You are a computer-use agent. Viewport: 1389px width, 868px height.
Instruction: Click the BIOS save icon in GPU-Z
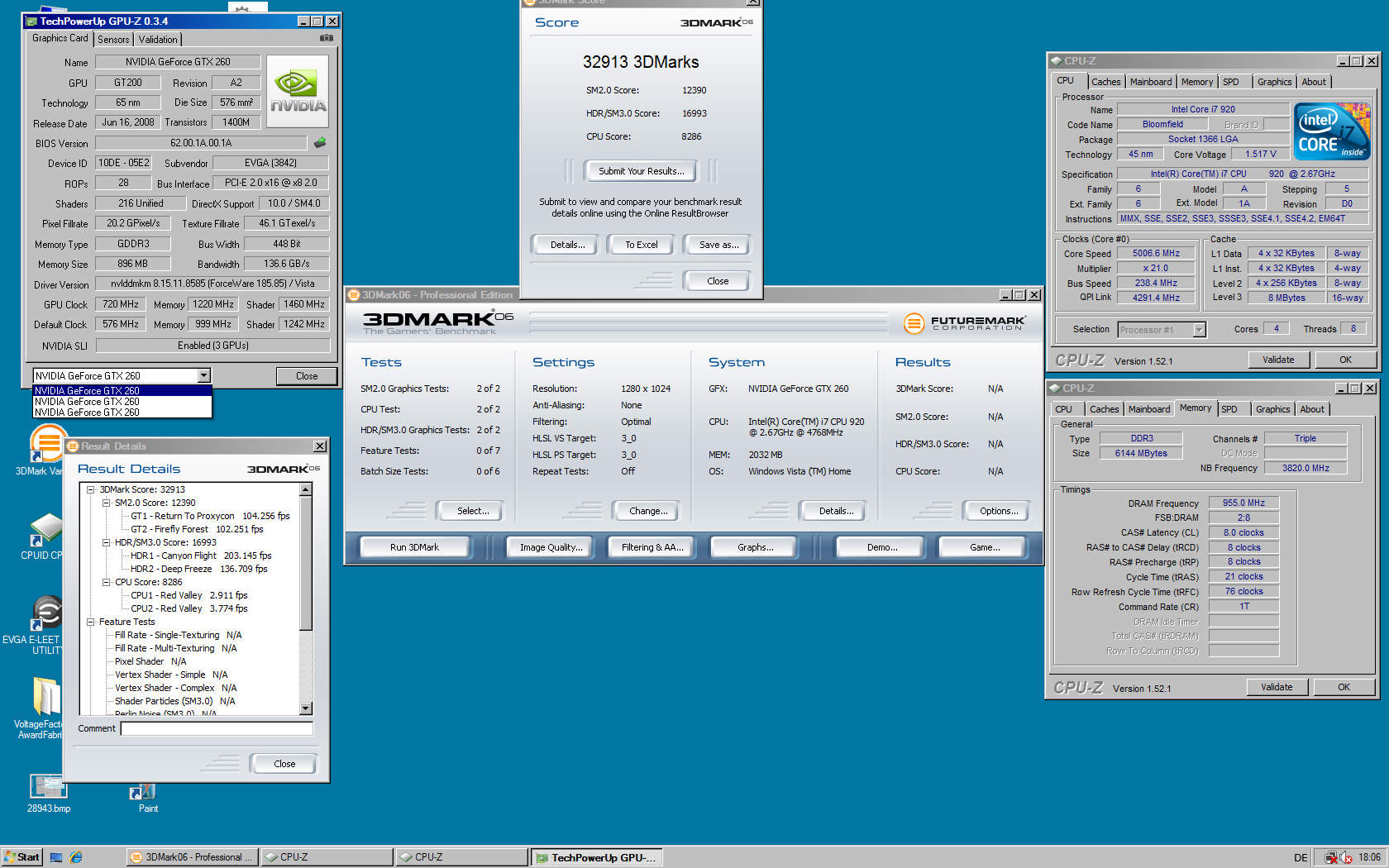(320, 142)
